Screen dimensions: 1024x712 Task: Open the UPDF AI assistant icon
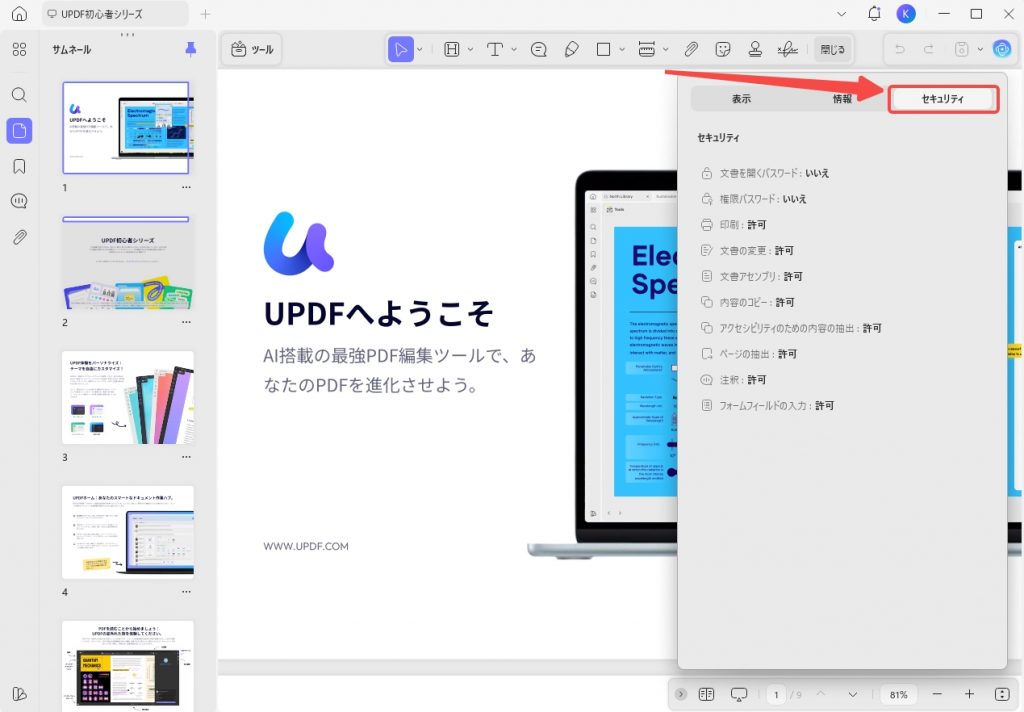pyautogui.click(x=1002, y=49)
